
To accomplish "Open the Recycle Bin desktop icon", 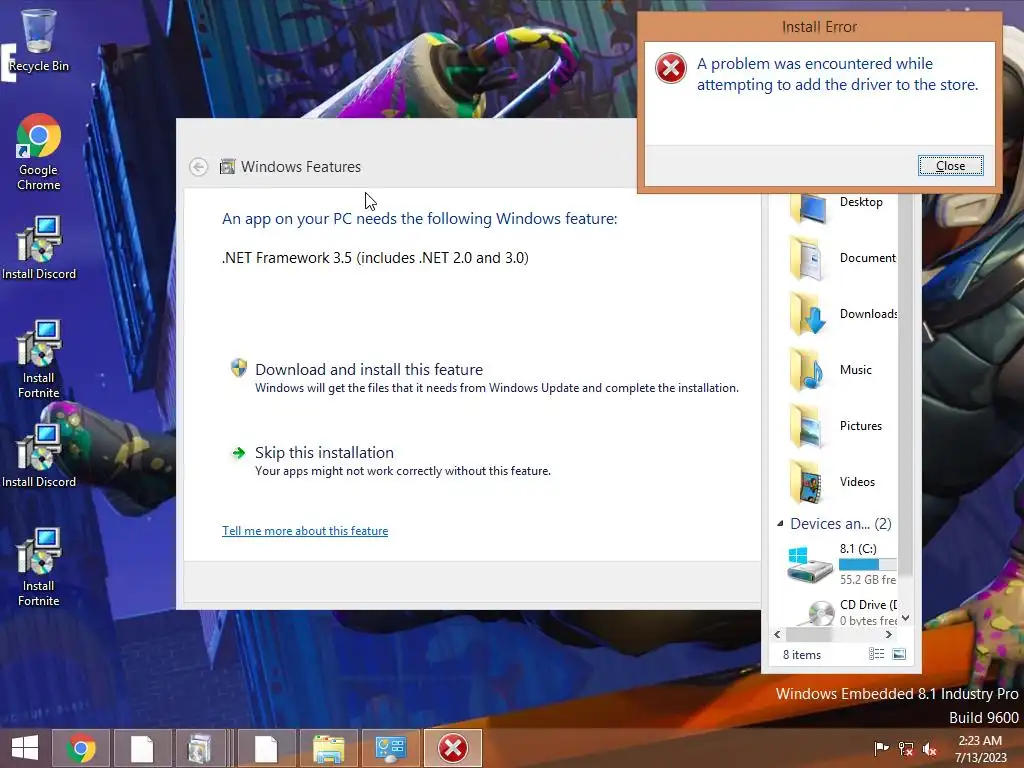I will tap(39, 40).
